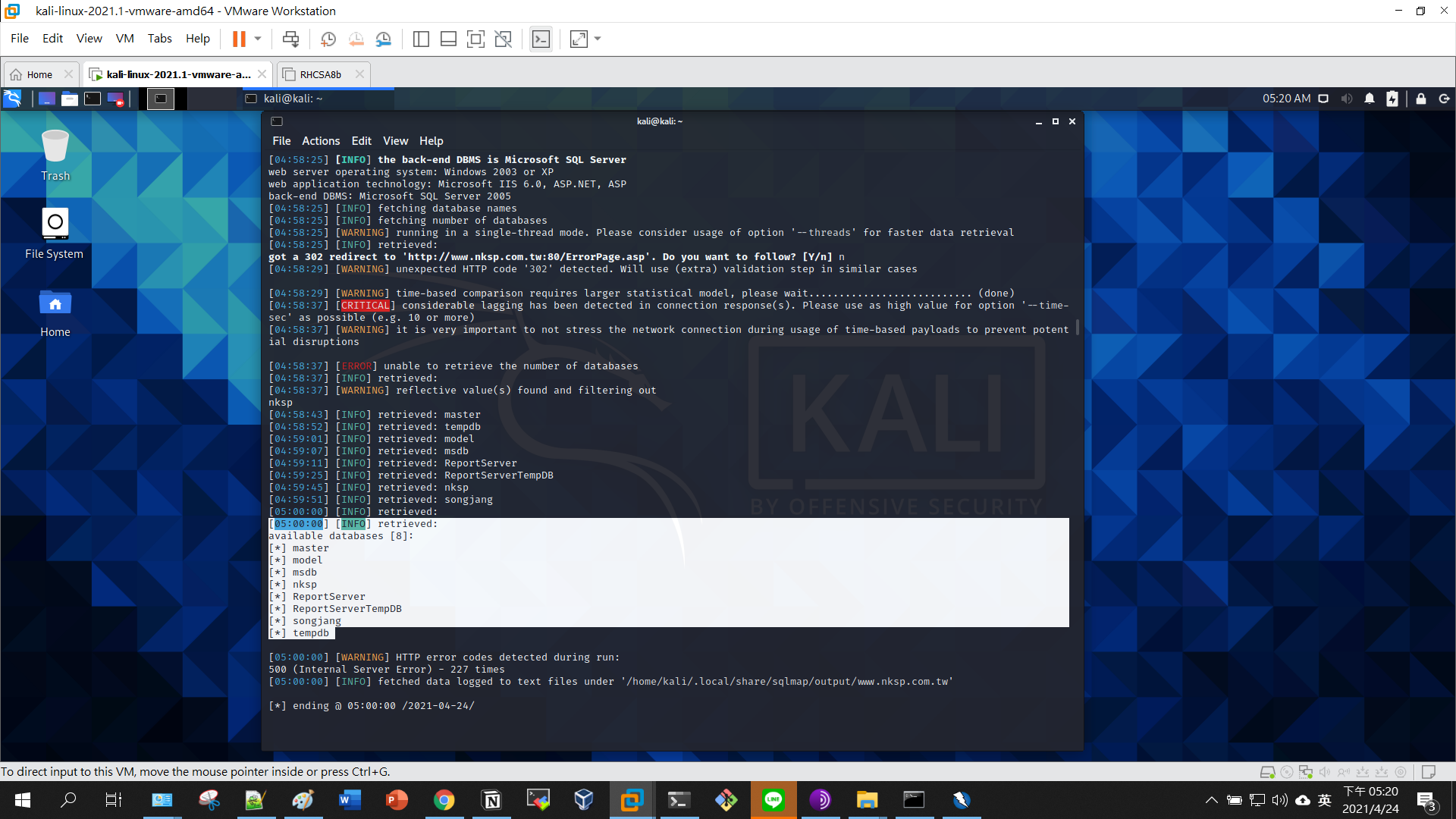Select the active workspace in workspace switcher
The image size is (1456, 819).
coord(161,99)
